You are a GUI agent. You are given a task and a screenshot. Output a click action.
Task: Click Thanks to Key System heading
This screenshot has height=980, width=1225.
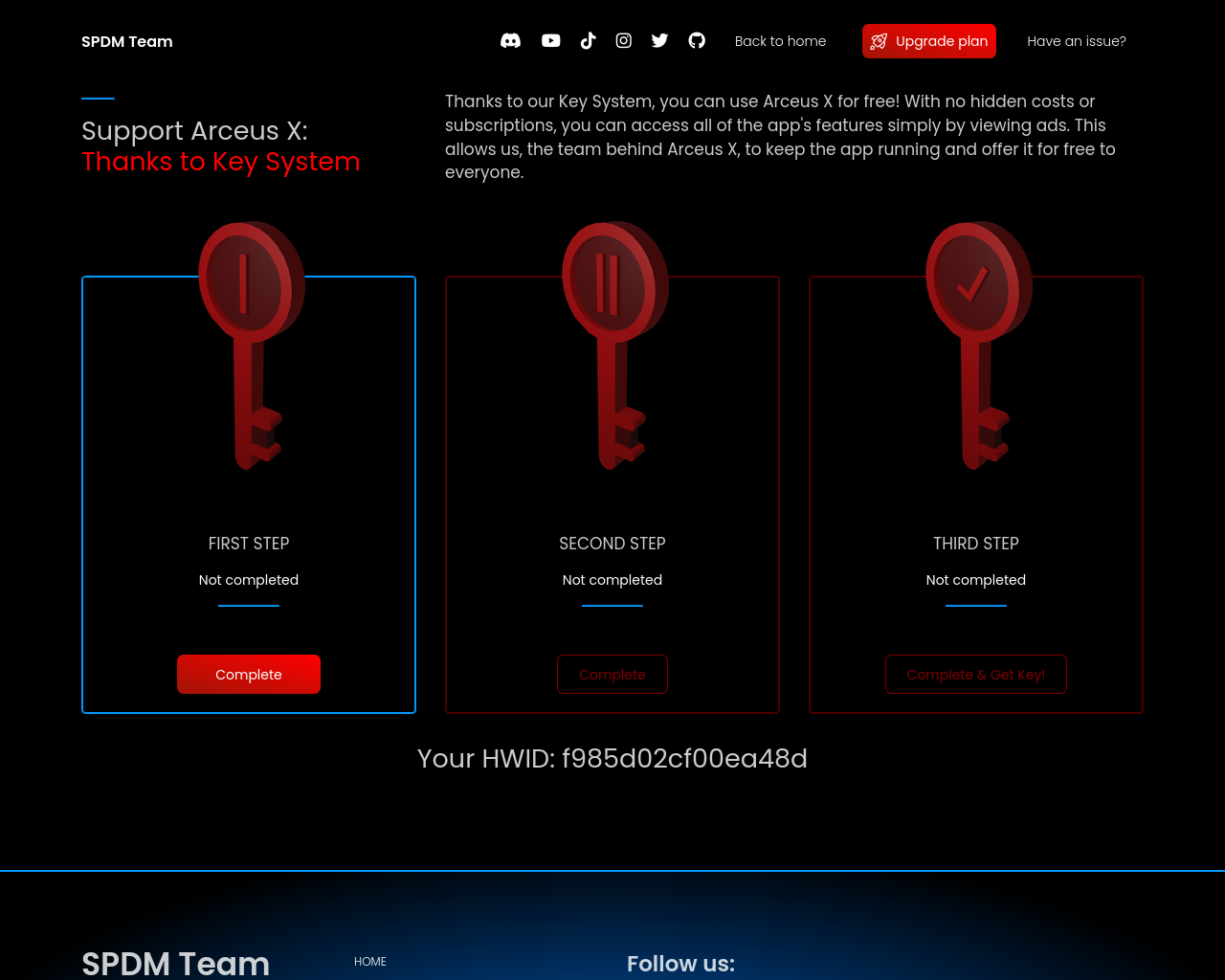[221, 162]
